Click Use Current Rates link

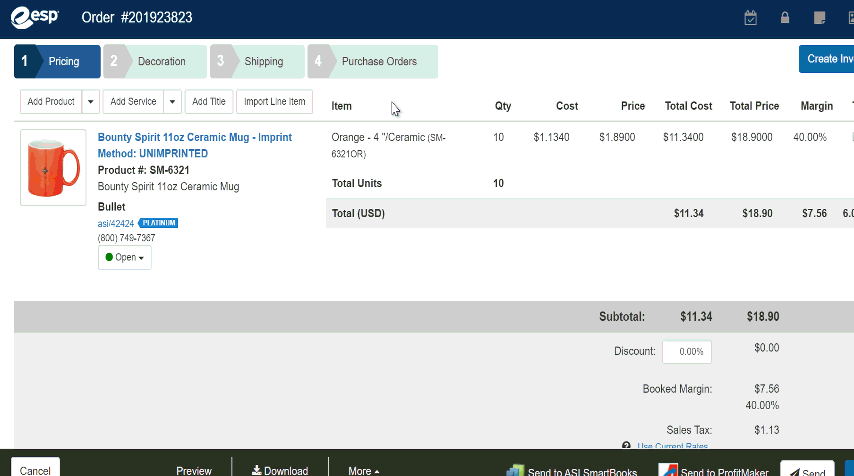(672, 446)
